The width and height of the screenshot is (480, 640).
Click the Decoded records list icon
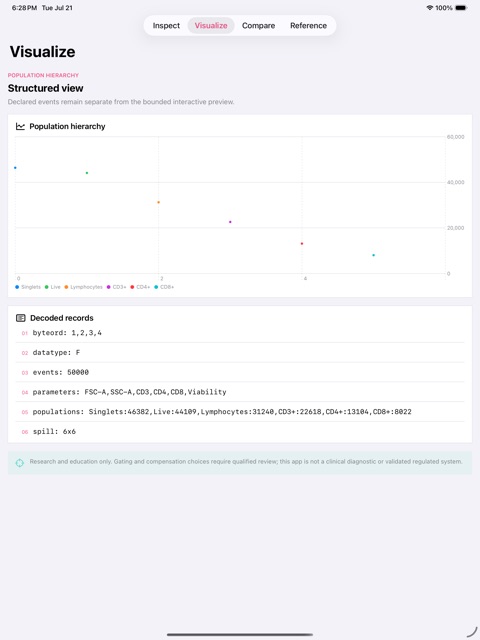click(x=20, y=318)
